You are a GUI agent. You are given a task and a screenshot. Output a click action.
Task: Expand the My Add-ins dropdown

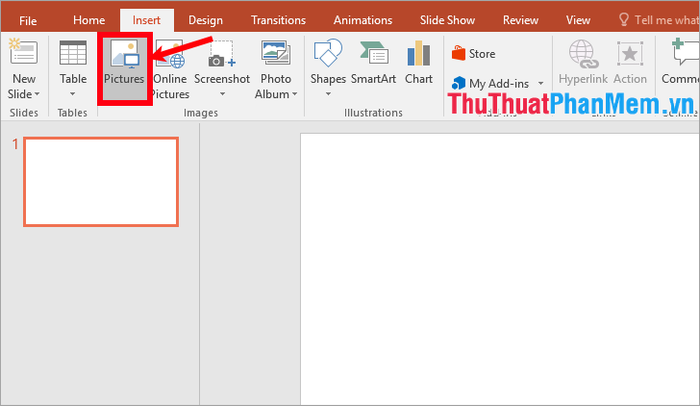(x=541, y=84)
